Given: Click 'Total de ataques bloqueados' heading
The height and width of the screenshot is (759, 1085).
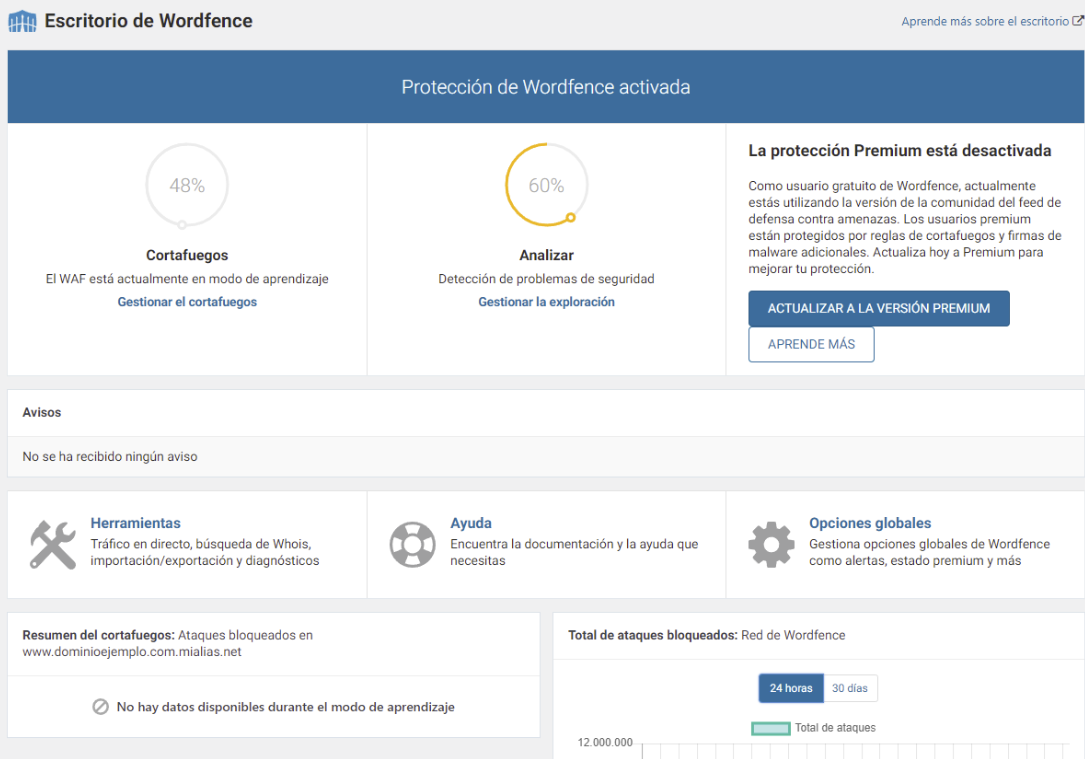Looking at the screenshot, I should pos(653,635).
